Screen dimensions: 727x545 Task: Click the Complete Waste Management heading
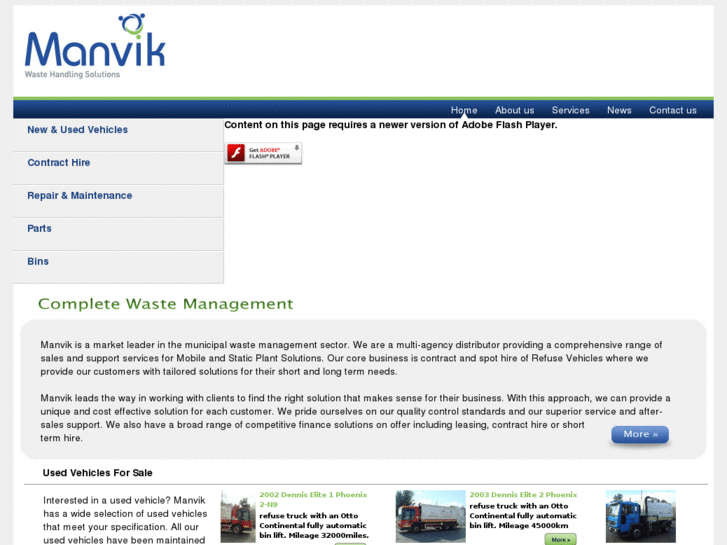point(166,304)
